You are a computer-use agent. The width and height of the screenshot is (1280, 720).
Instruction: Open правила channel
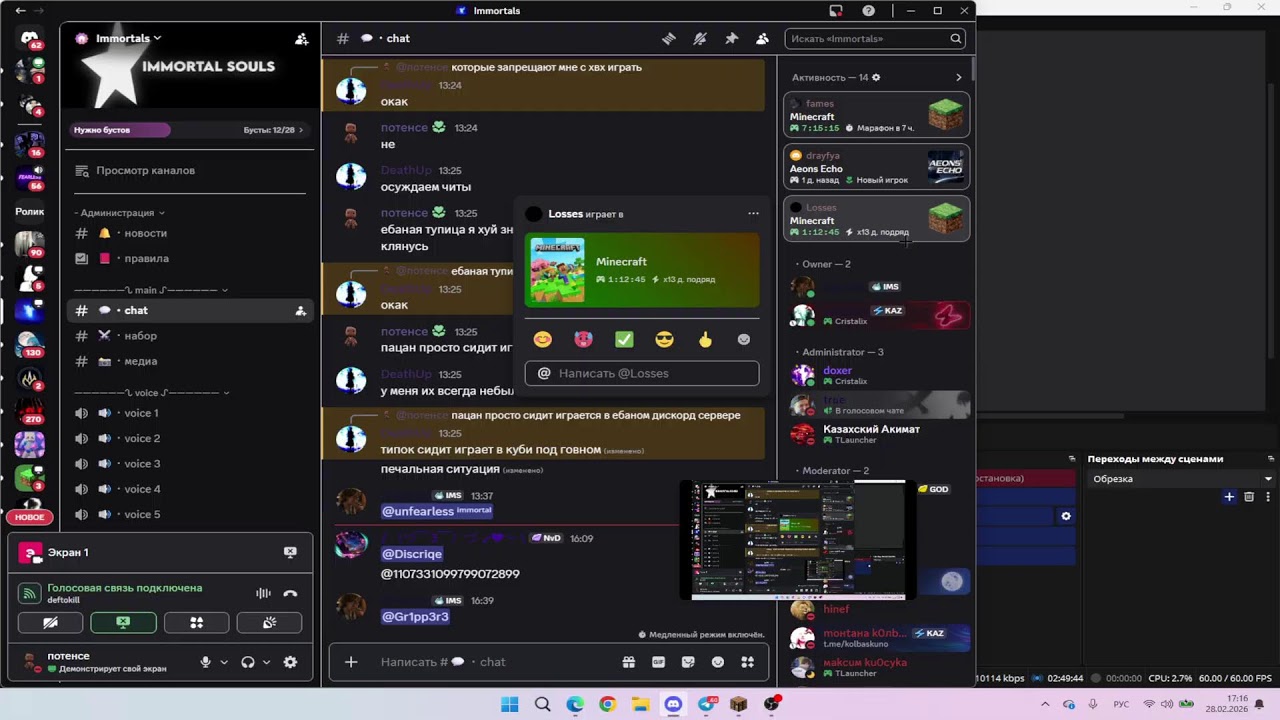point(190,259)
